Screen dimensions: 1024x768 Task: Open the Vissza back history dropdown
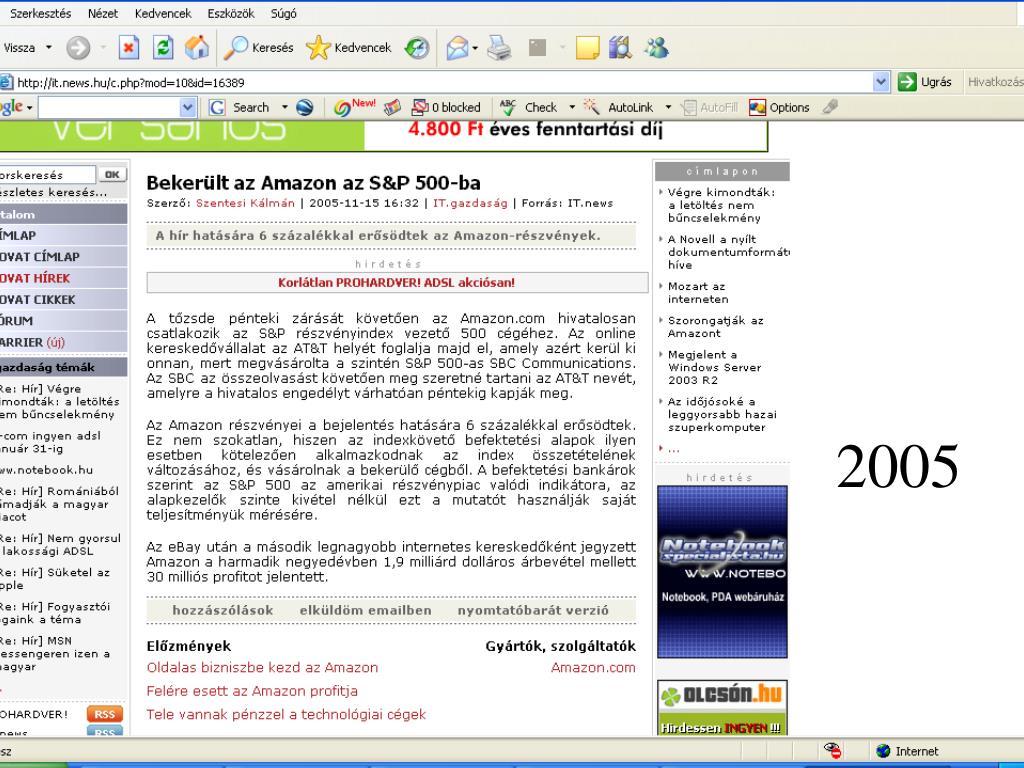click(48, 48)
